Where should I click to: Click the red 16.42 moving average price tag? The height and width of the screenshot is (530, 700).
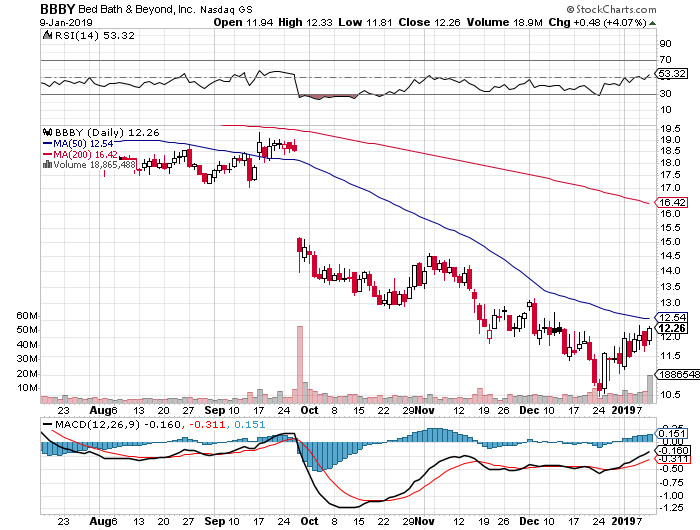coord(671,202)
